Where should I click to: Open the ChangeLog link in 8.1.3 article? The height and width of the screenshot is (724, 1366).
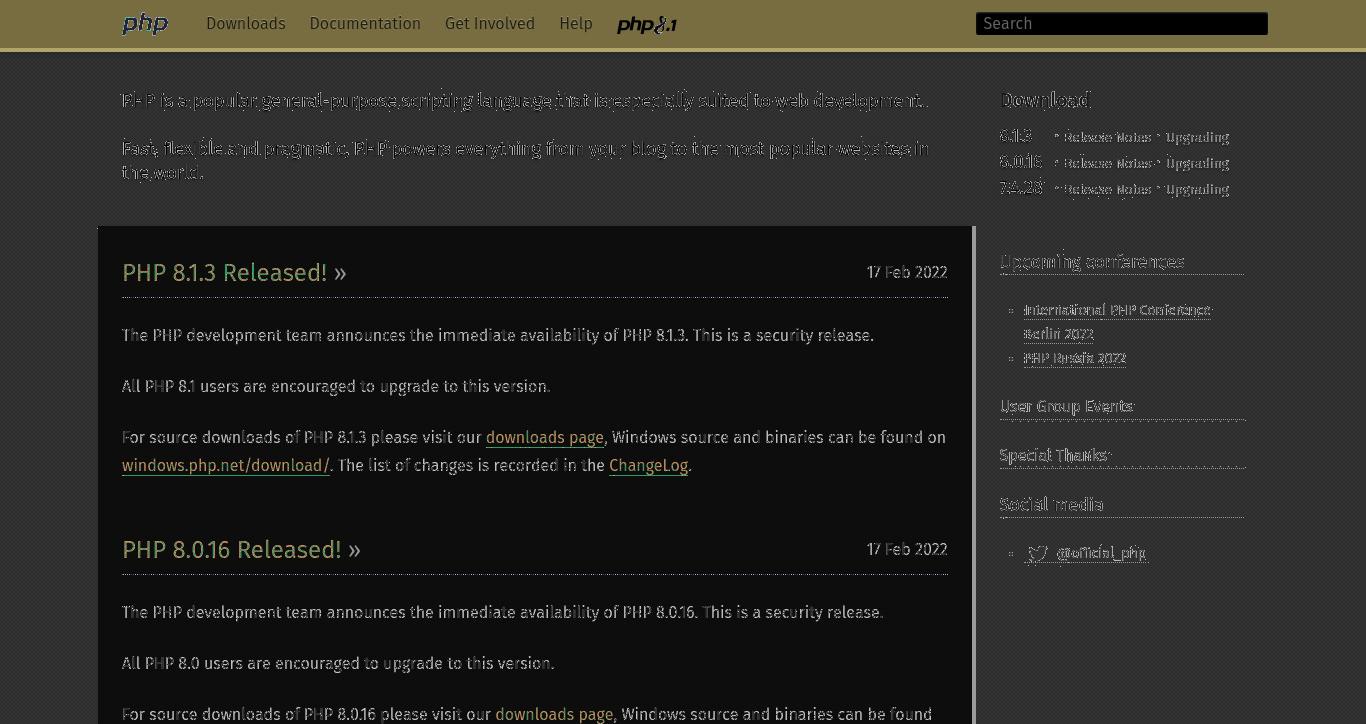pyautogui.click(x=648, y=466)
